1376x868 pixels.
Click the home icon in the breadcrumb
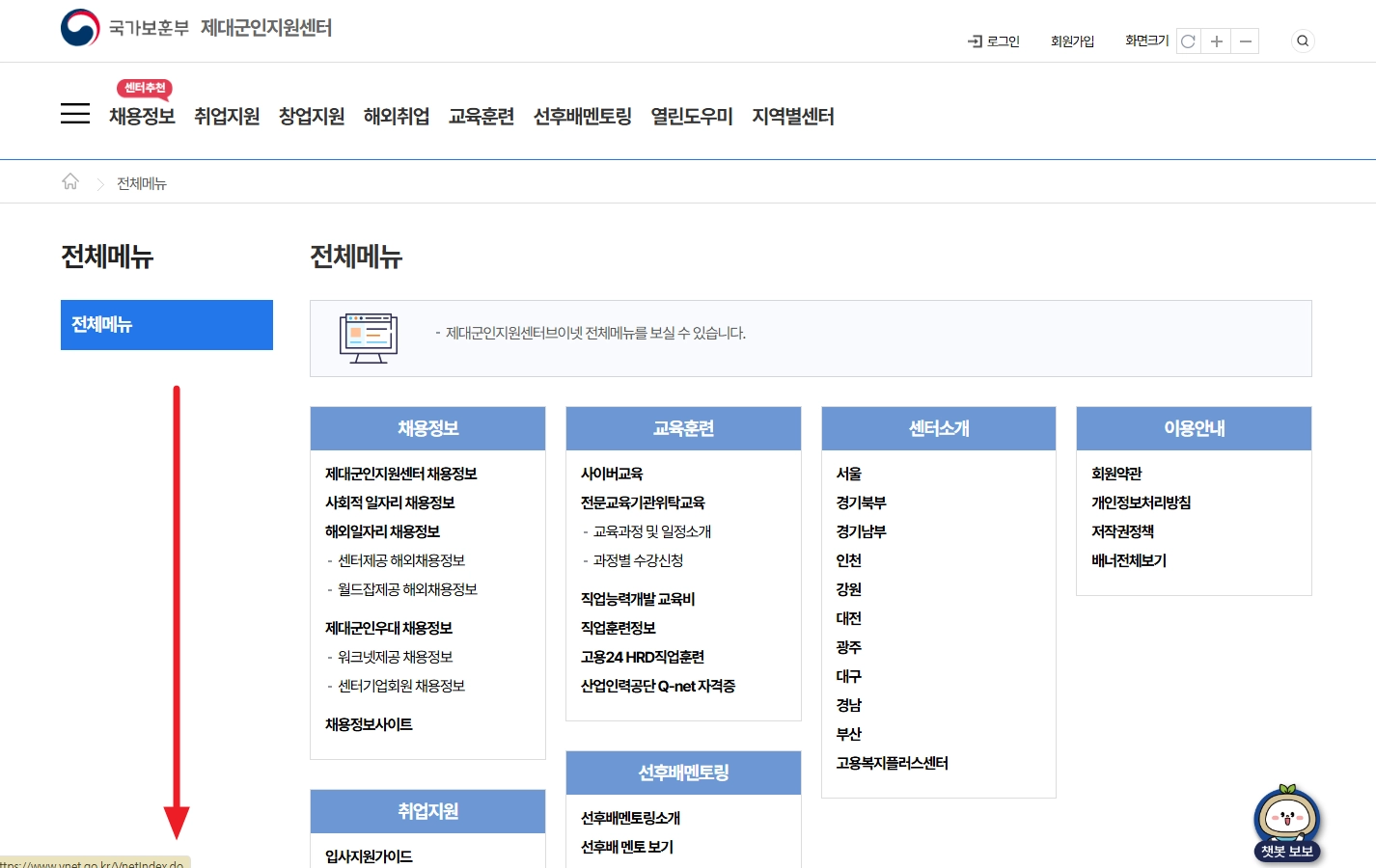[x=69, y=180]
